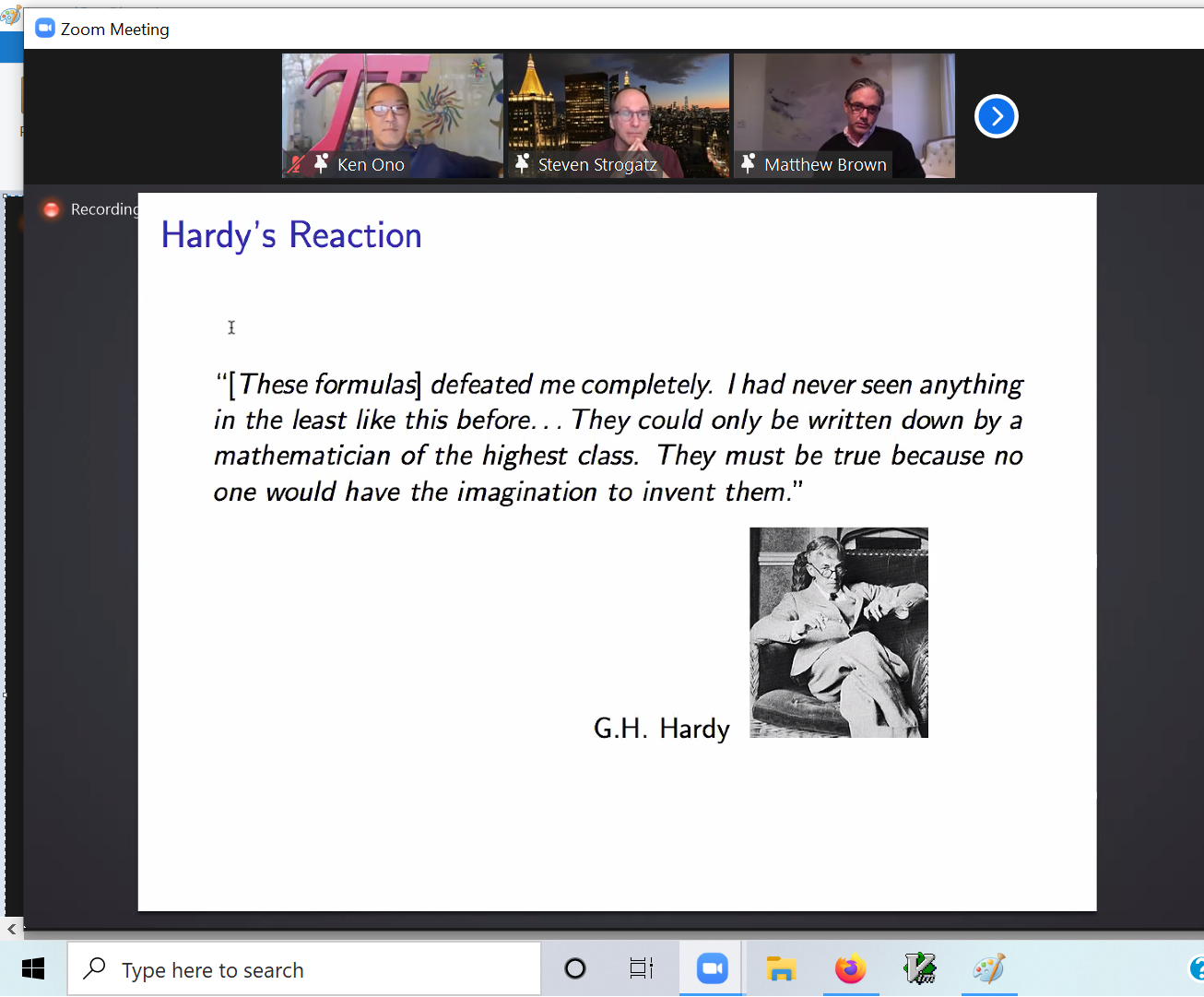Click the Zoom Meeting title bar icon
This screenshot has width=1204, height=997.
tap(45, 29)
